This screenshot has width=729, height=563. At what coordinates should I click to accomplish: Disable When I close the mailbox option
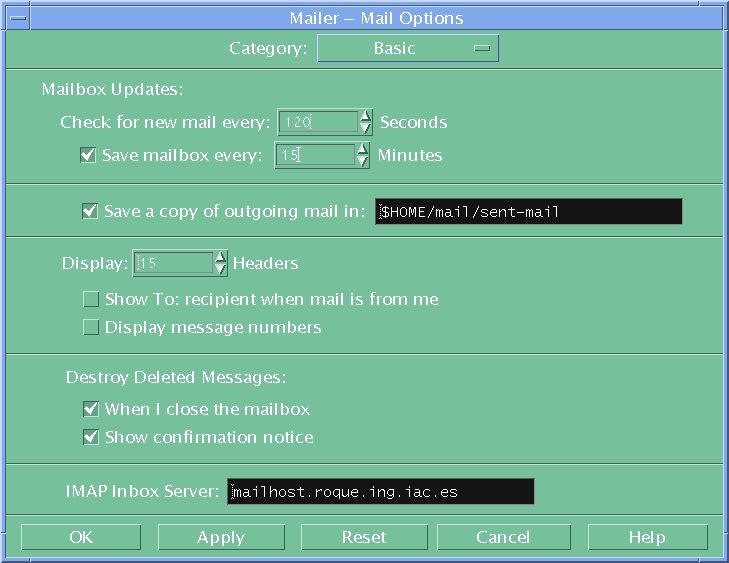pos(91,409)
